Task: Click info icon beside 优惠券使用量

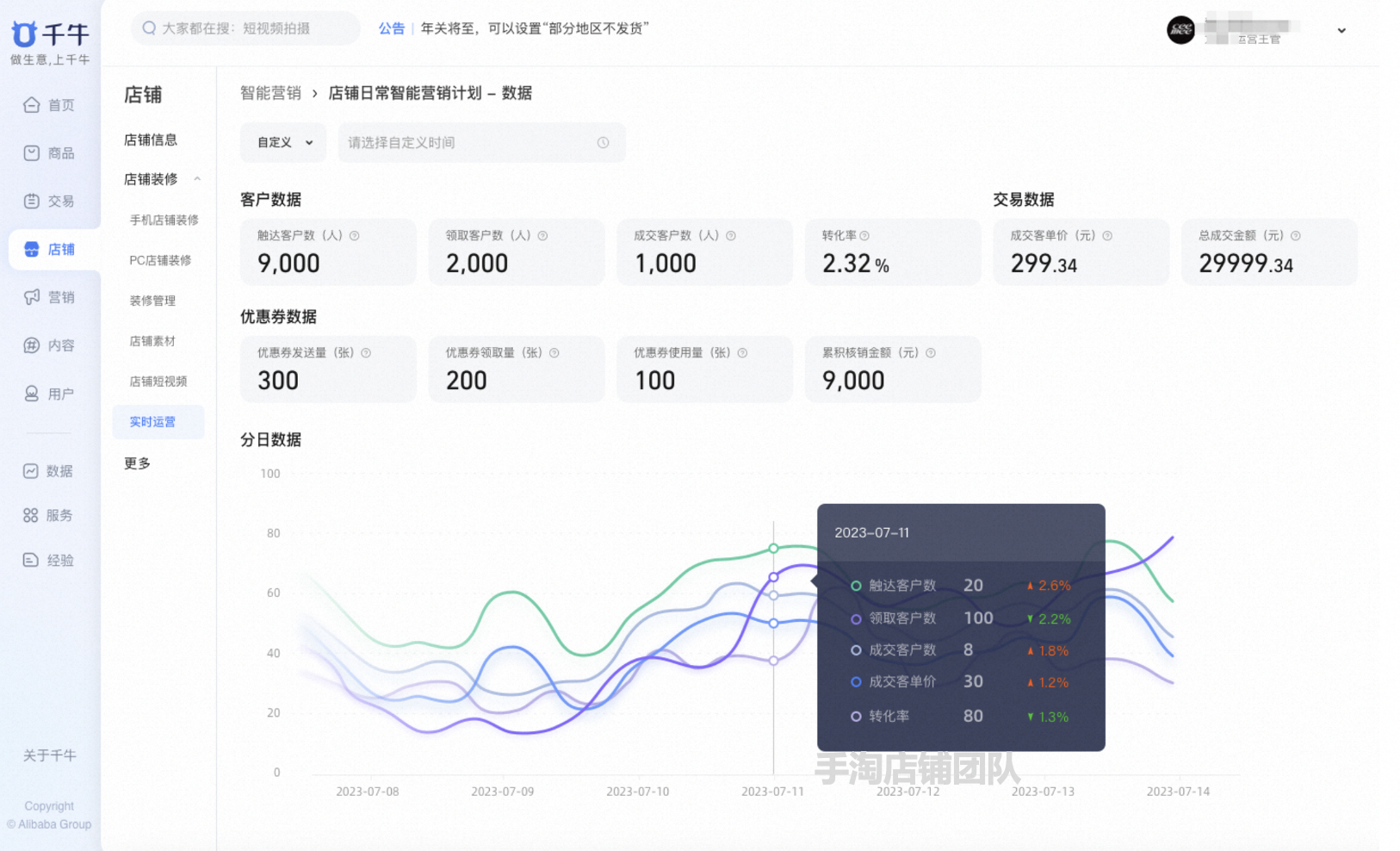Action: 742,353
